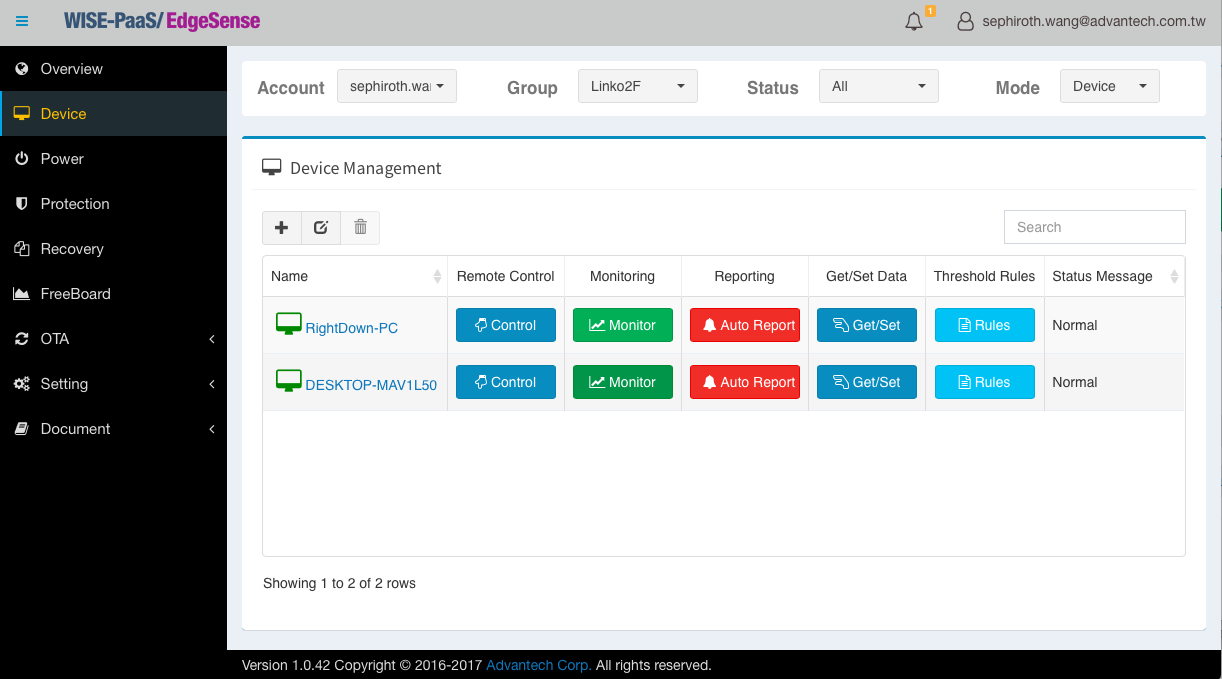Click Monitor for DESKTOP-MAV1L50

623,382
